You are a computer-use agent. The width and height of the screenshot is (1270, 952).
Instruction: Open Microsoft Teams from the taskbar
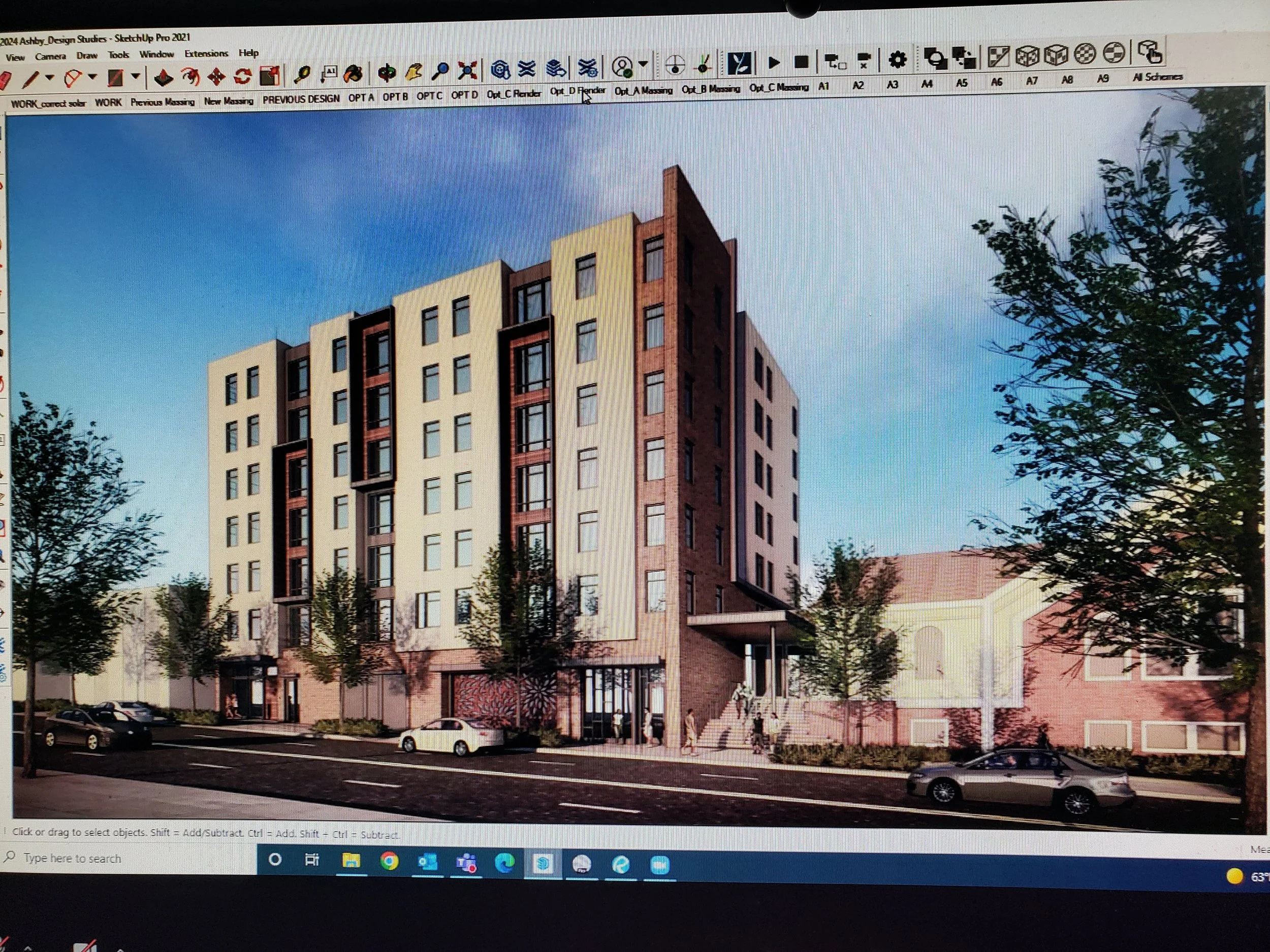pos(466,863)
